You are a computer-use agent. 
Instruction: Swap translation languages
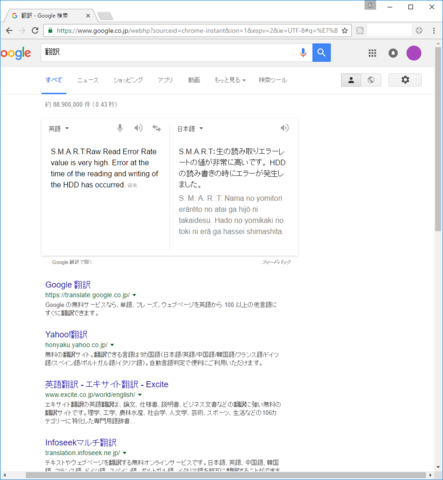(x=157, y=128)
